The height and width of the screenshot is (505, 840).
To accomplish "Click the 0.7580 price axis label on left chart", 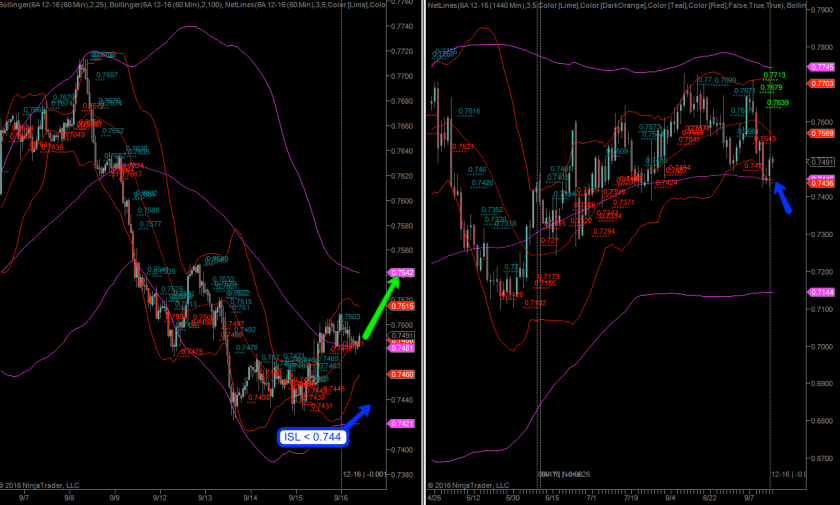I will 402,225.
